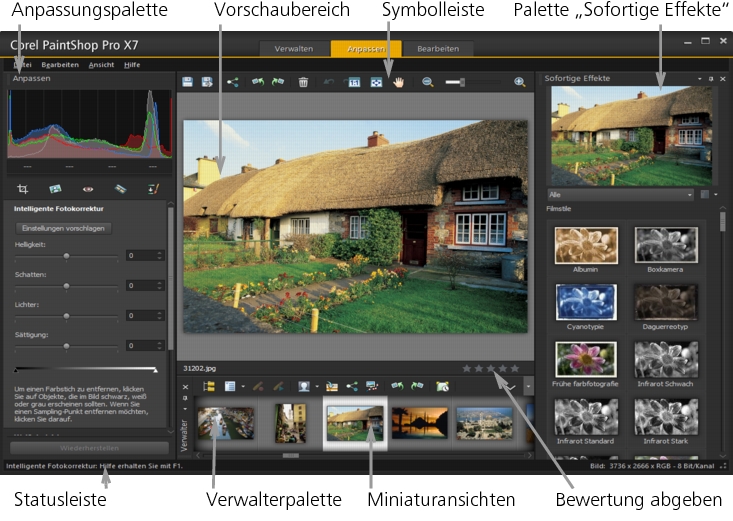Activate the Red Eye removal tool
Screen dimensions: 733x521
click(88, 188)
